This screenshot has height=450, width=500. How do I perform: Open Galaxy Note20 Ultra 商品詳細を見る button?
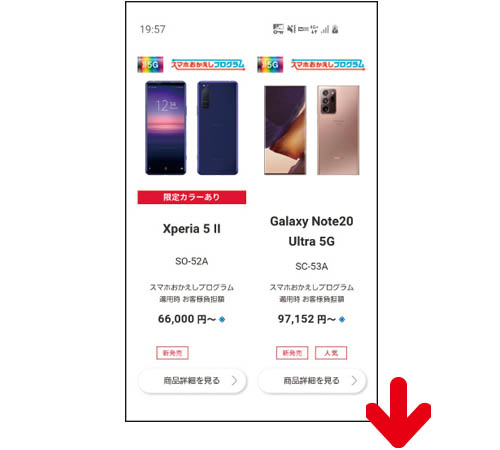tap(312, 380)
